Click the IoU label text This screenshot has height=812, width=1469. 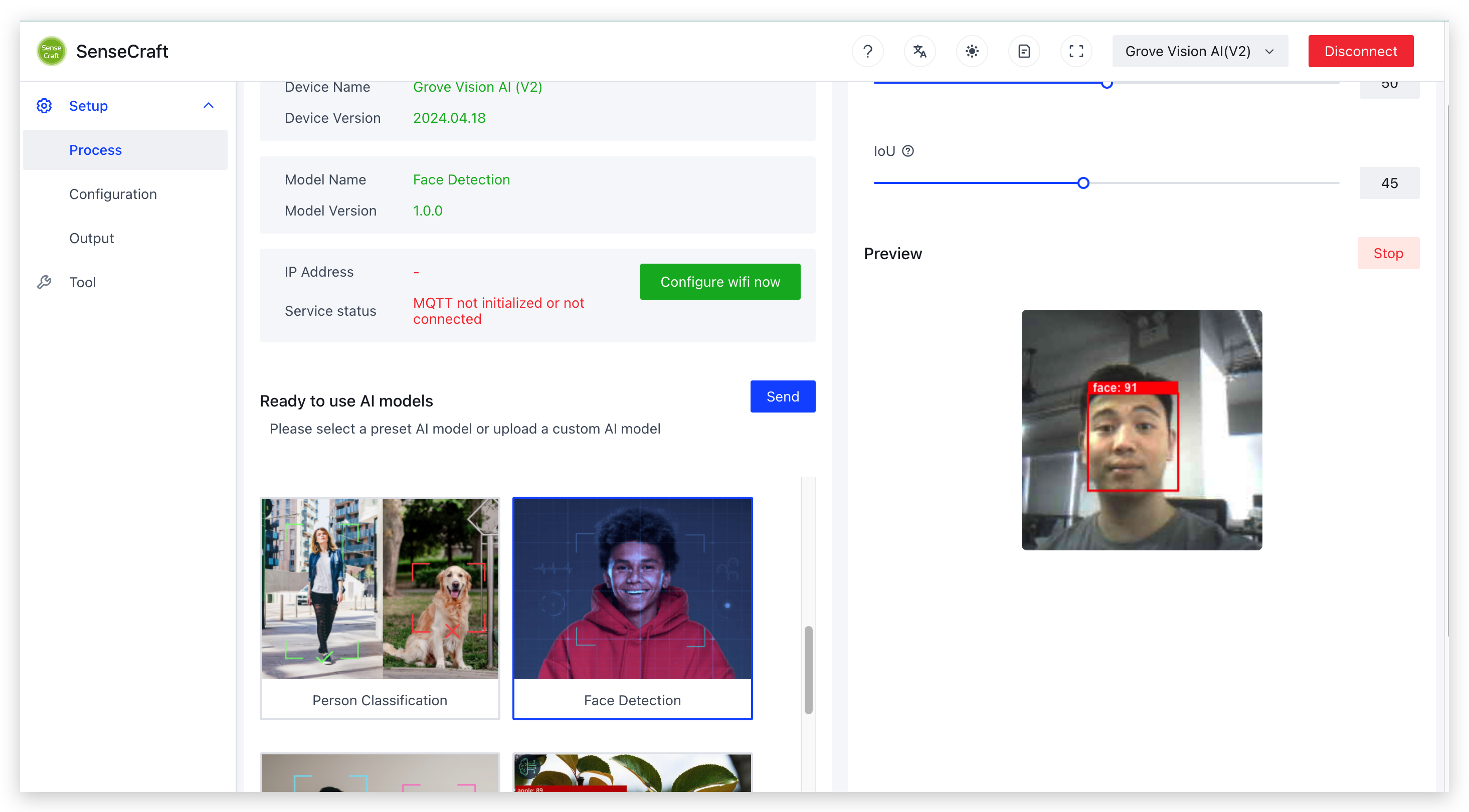[x=884, y=151]
